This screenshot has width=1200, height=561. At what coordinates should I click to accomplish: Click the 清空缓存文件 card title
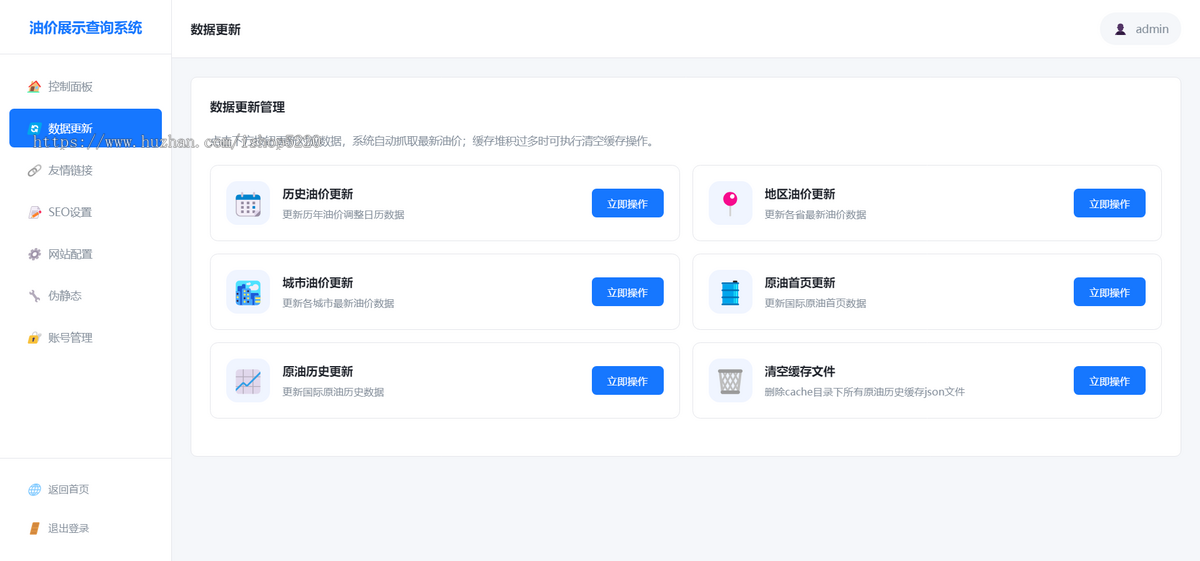click(x=800, y=372)
